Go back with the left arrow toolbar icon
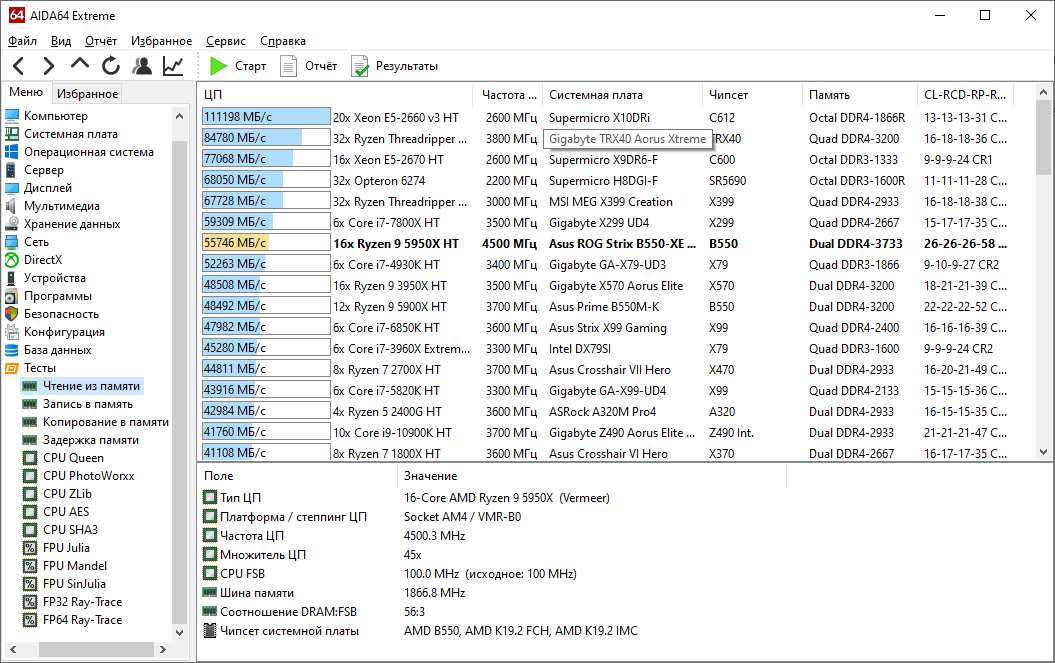The height and width of the screenshot is (663, 1055). pos(19,66)
